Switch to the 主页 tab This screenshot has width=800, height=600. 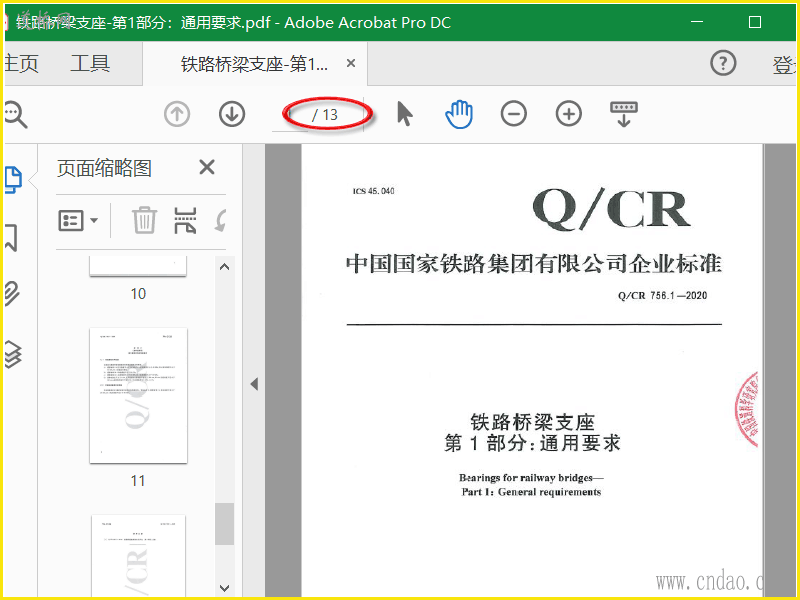tap(21, 64)
